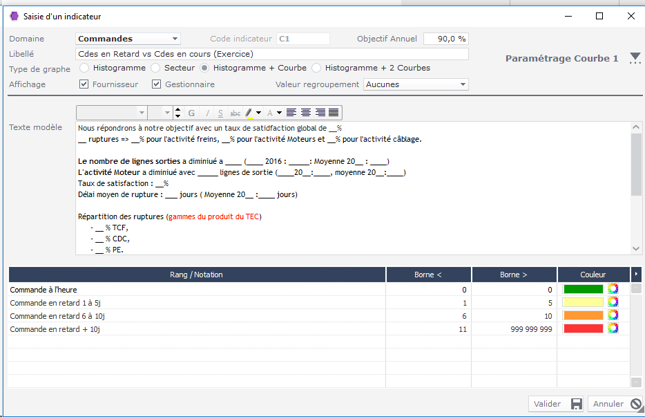
Task: Open the font family dropdown
Action: pos(111,113)
